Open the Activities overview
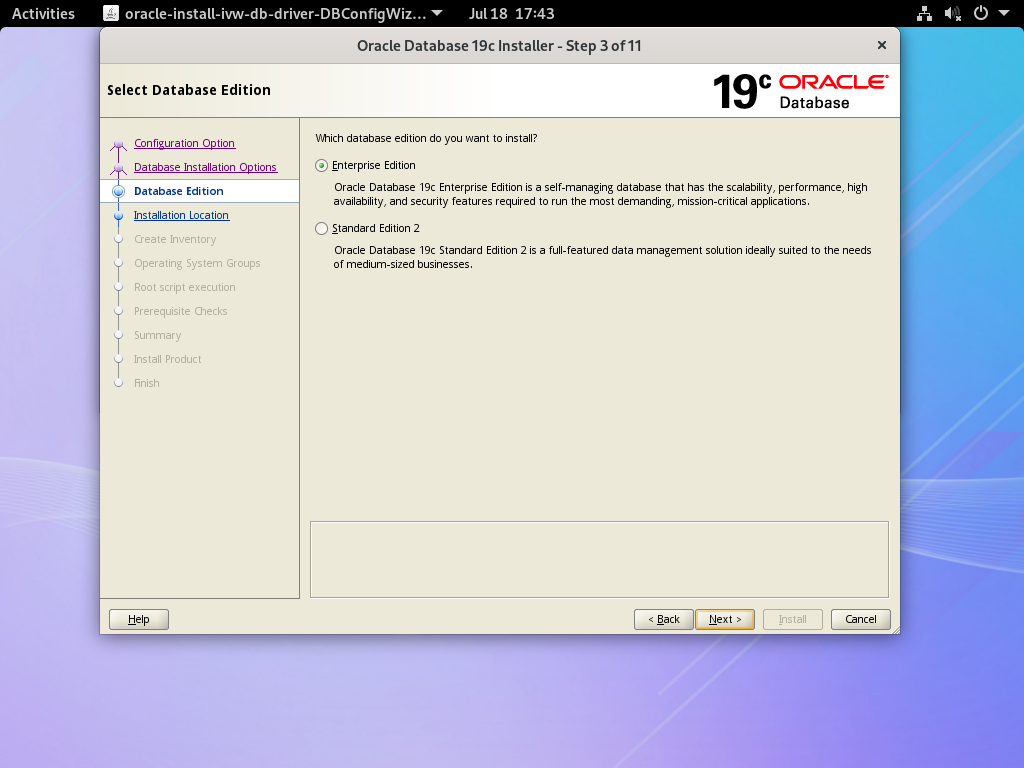Screen dimensions: 1024x768 pyautogui.click(x=43, y=14)
